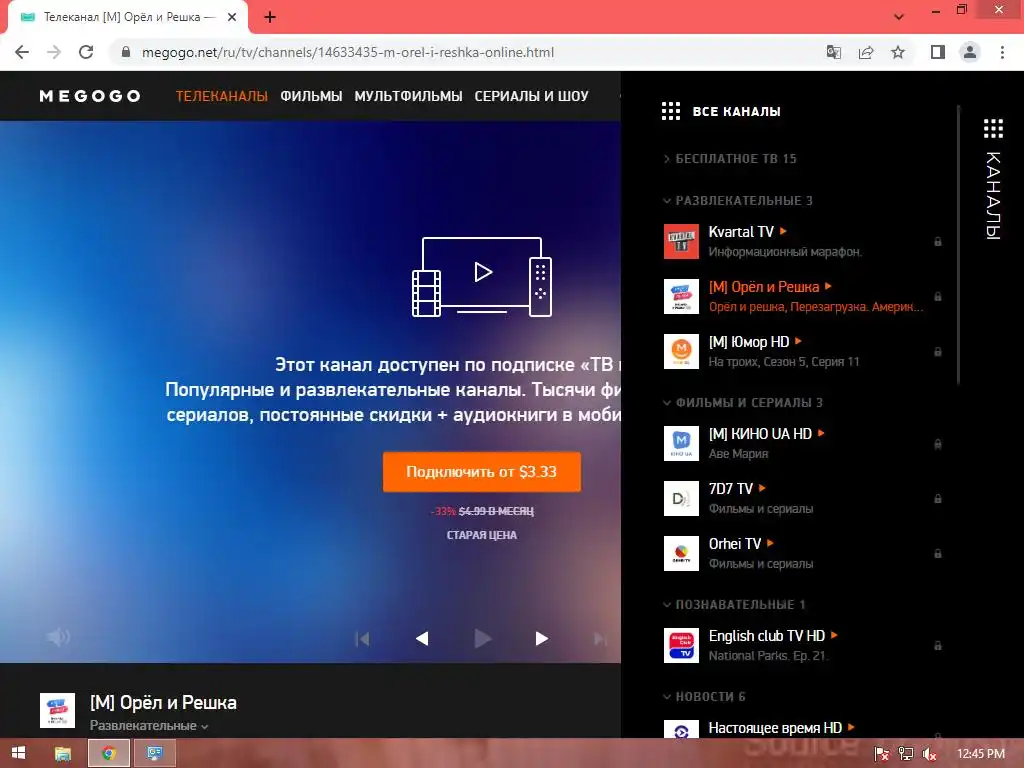Click the Орёл и Решка logo below the player
This screenshot has height=768, width=1024.
[x=57, y=711]
